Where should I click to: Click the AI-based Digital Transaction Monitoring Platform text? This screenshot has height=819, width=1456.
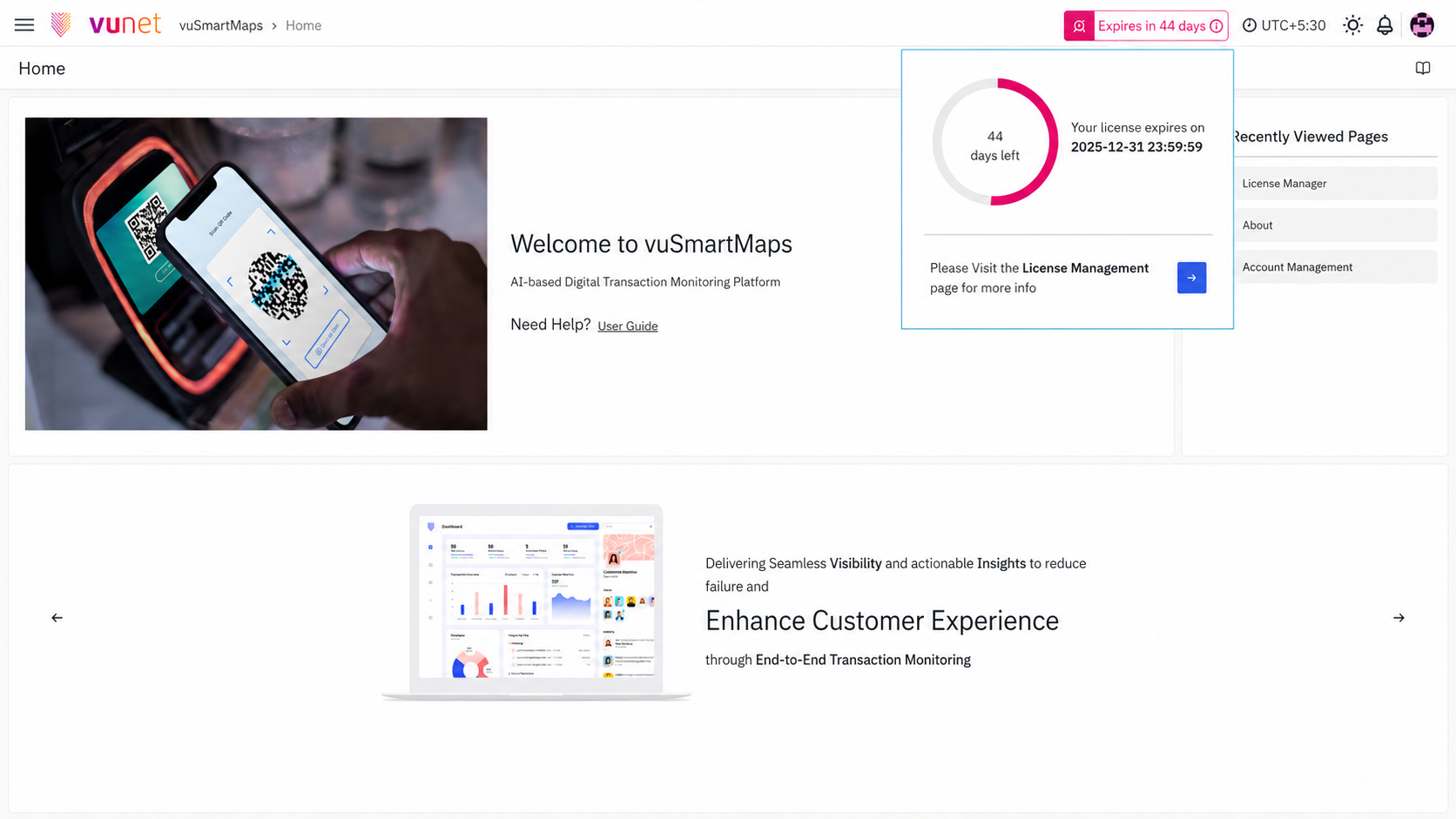coord(645,282)
